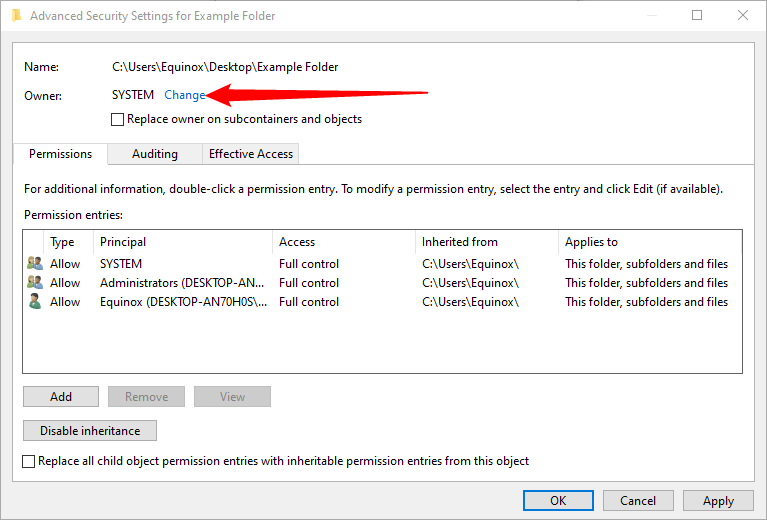
Task: Enable Replace owner on subcontainers and objects
Action: (118, 119)
